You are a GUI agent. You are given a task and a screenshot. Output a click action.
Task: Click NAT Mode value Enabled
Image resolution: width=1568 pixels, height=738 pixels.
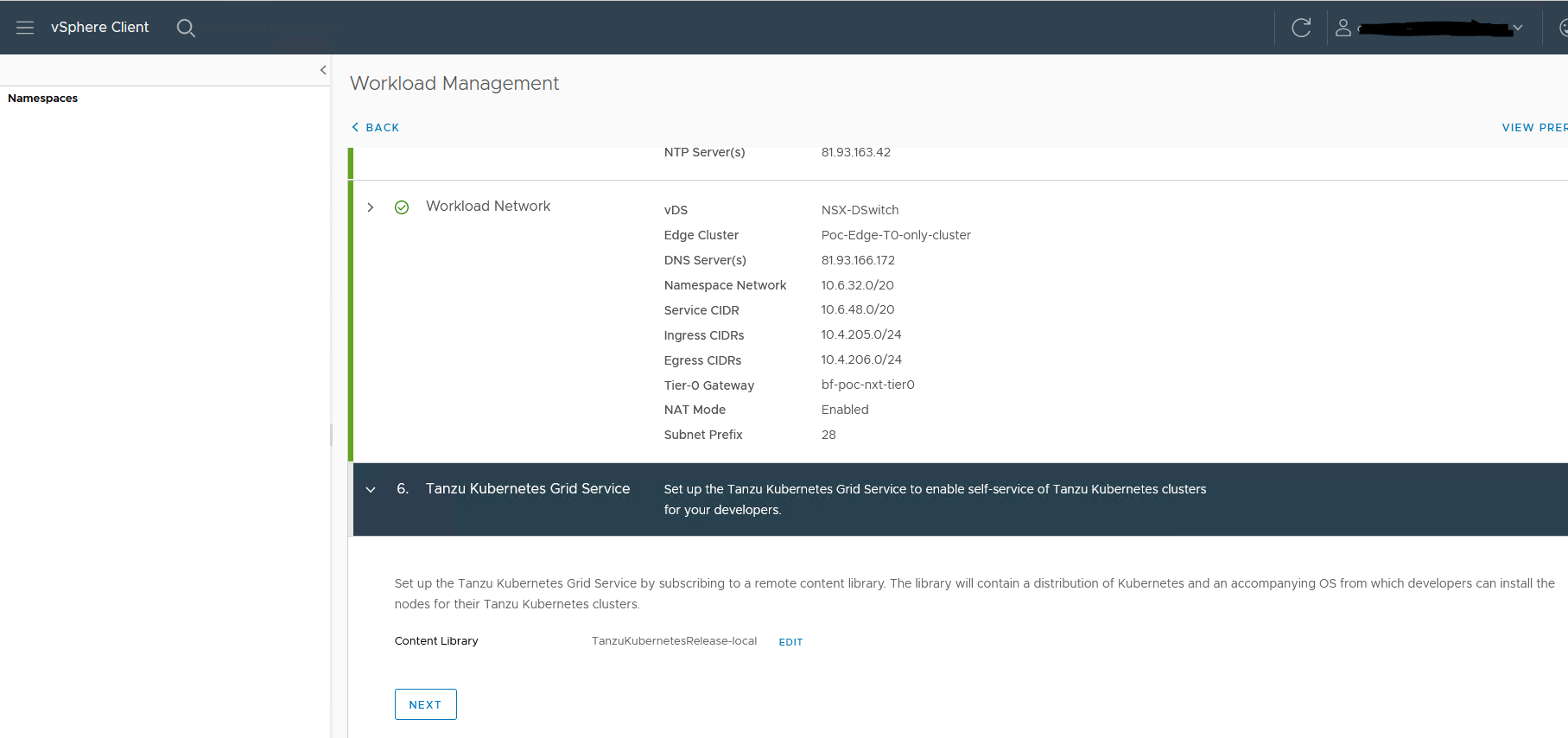tap(845, 410)
